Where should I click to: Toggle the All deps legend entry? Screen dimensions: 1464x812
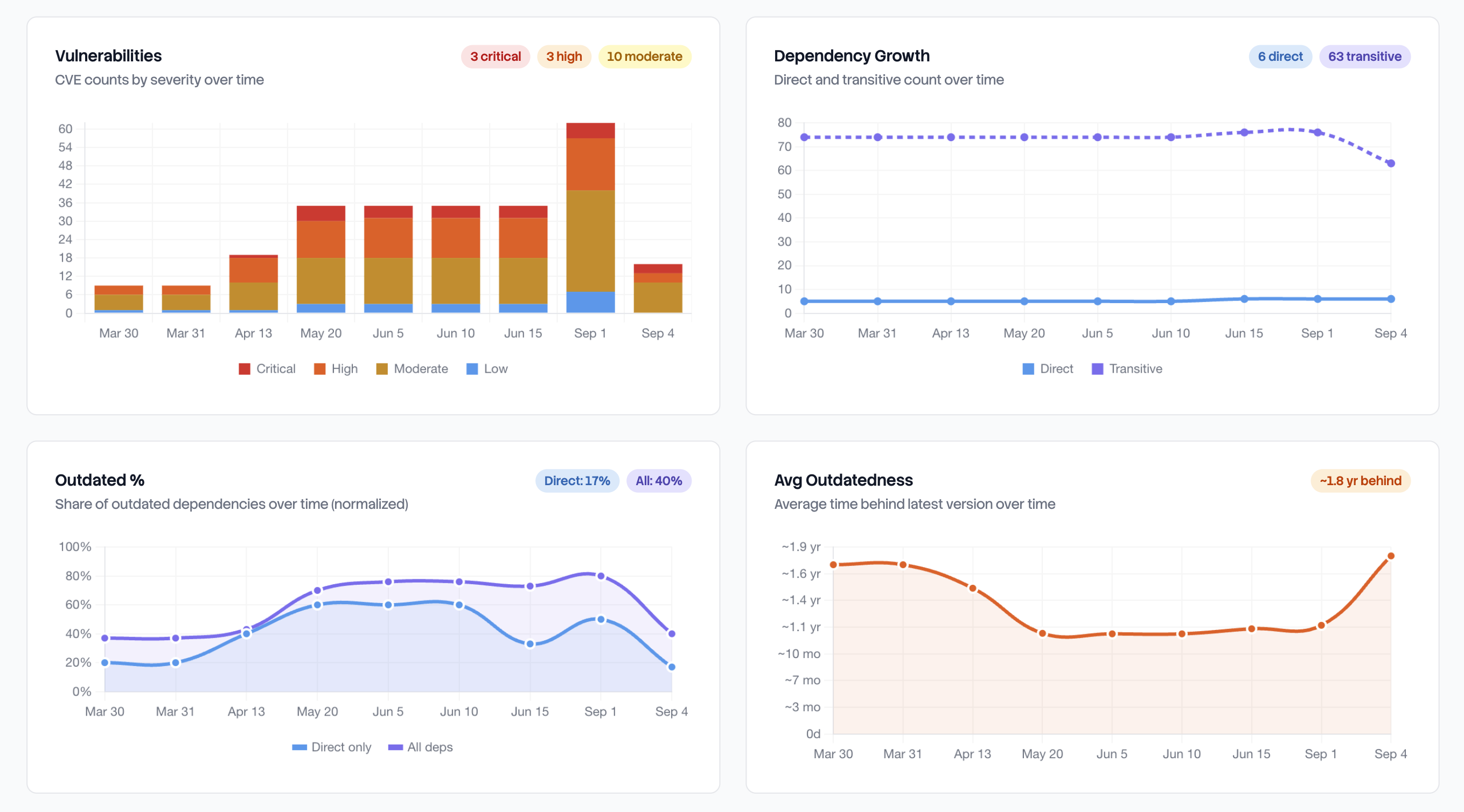[x=420, y=747]
